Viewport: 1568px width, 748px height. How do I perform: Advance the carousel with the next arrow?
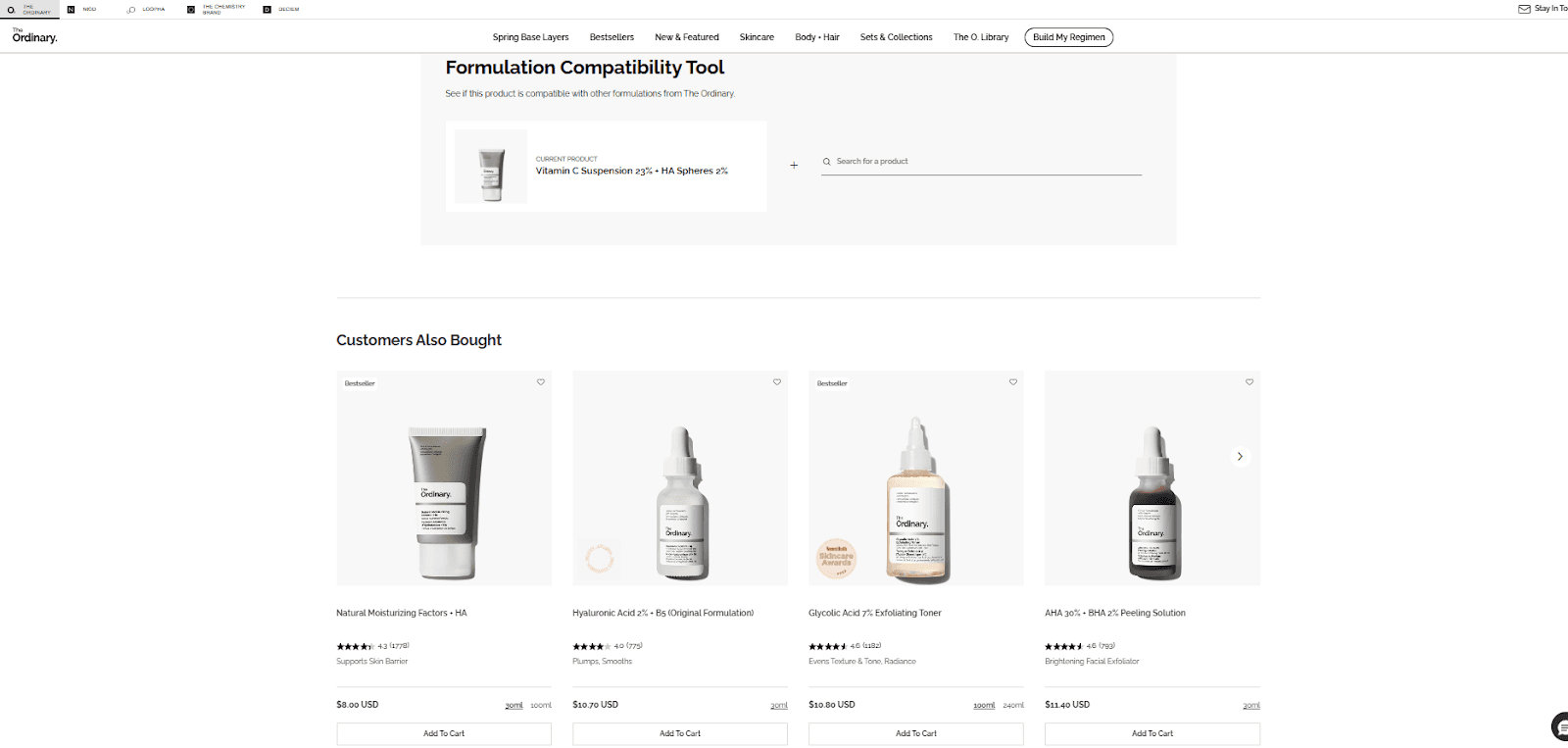pyautogui.click(x=1240, y=457)
